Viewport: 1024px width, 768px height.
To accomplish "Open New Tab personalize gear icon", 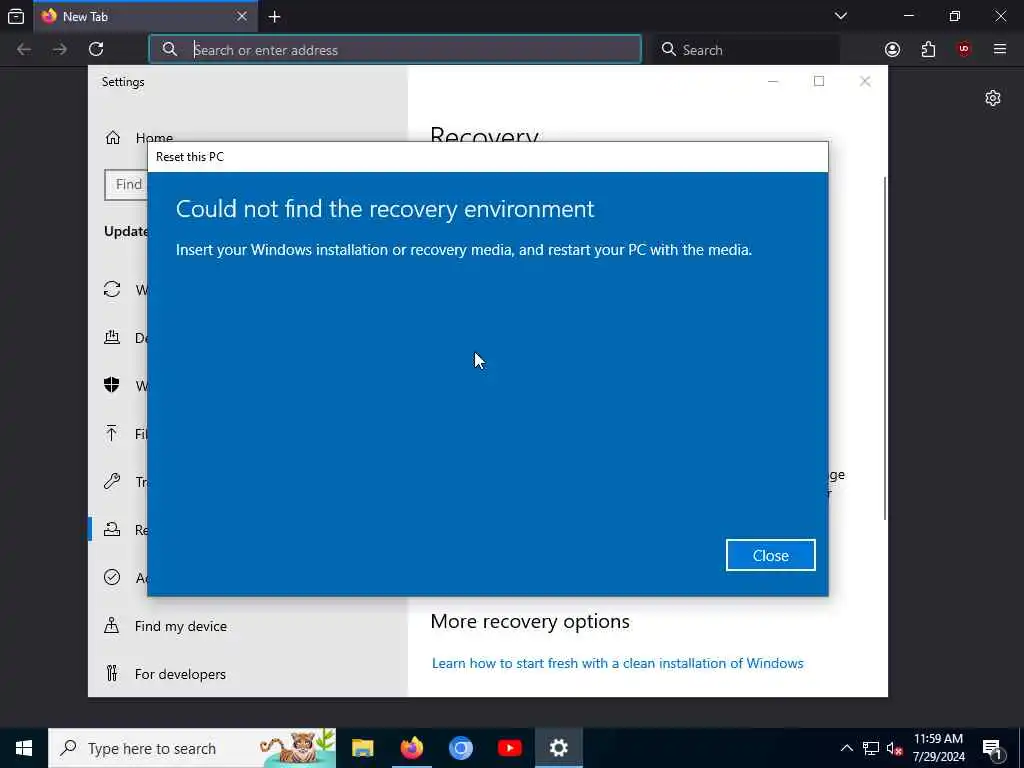I will [x=993, y=98].
